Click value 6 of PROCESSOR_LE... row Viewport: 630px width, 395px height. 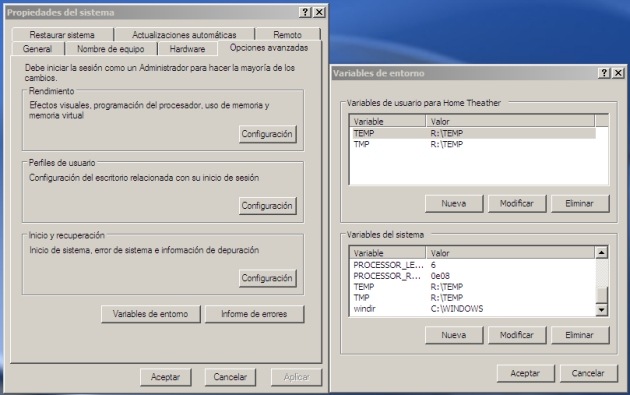pos(433,265)
